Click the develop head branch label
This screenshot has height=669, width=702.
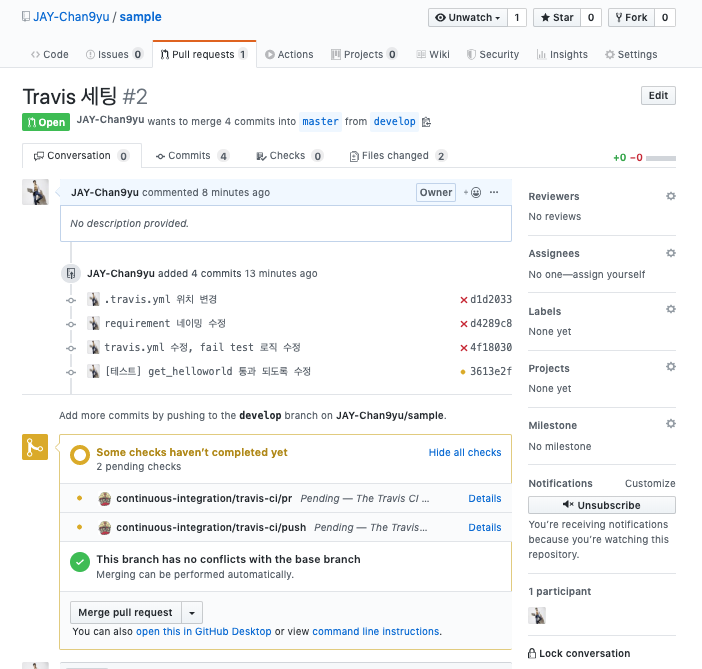[394, 122]
